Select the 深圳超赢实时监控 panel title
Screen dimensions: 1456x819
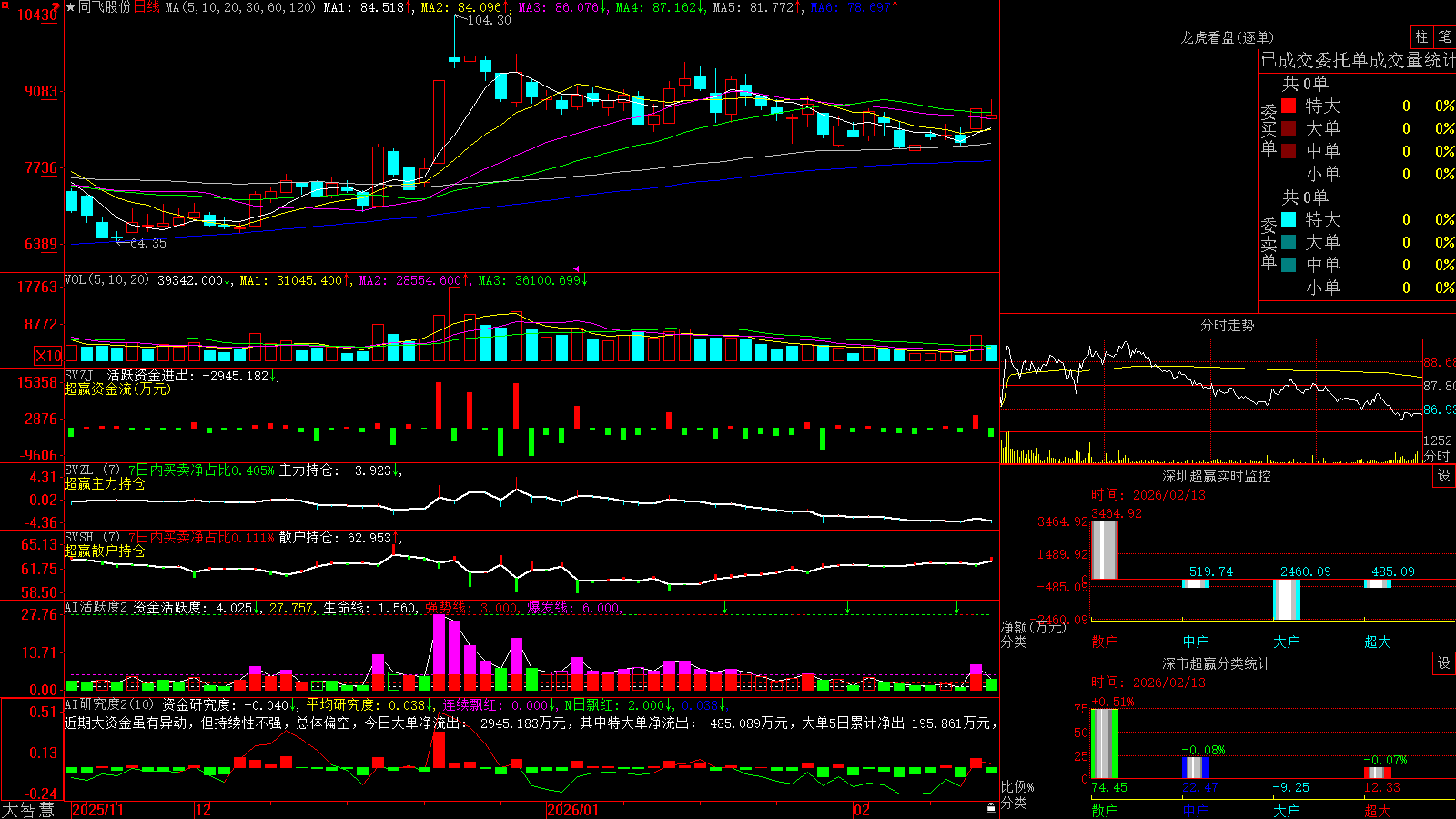click(x=1217, y=476)
